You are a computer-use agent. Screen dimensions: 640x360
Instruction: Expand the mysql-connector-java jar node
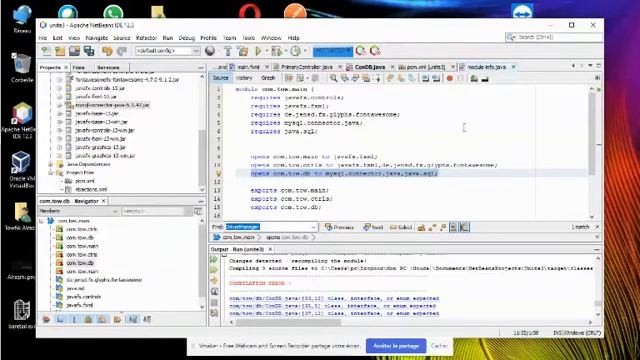[60, 105]
